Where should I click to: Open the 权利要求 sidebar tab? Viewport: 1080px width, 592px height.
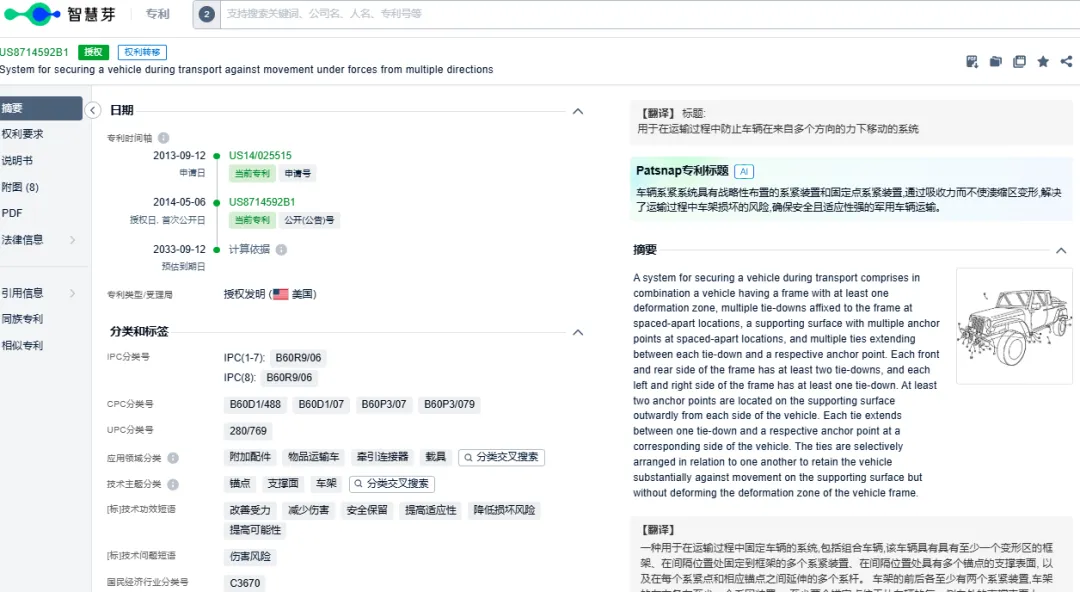pyautogui.click(x=22, y=134)
